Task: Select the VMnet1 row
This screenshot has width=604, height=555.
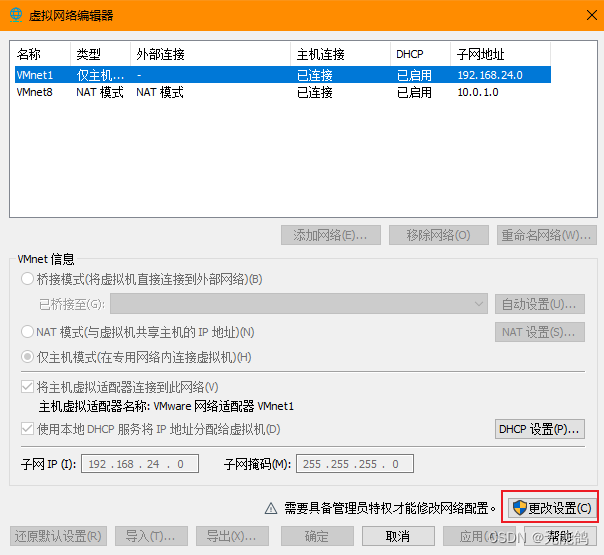Action: click(x=283, y=75)
